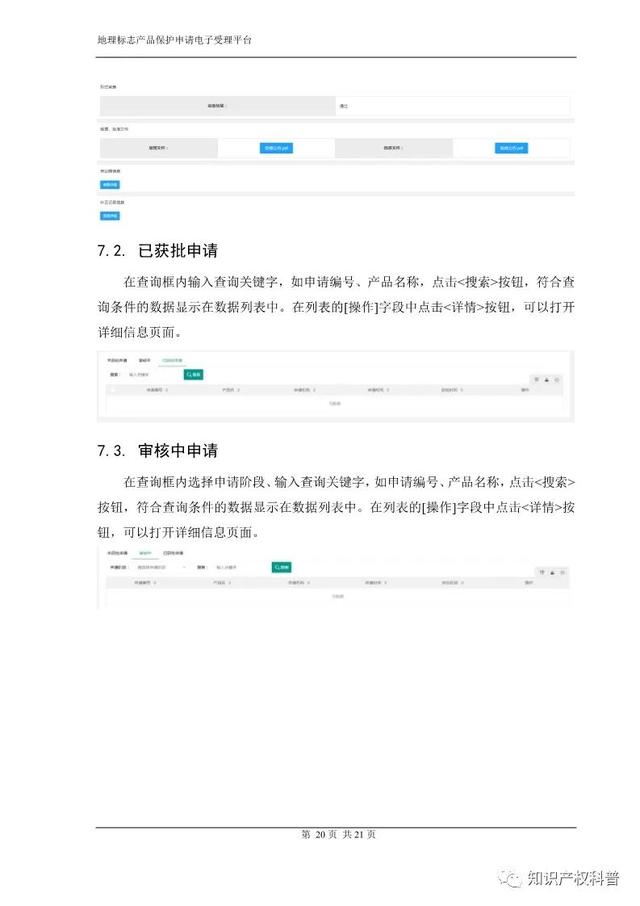Click the heading '7.3. 审核中申请'
This screenshot has width=640, height=906.
point(157,451)
